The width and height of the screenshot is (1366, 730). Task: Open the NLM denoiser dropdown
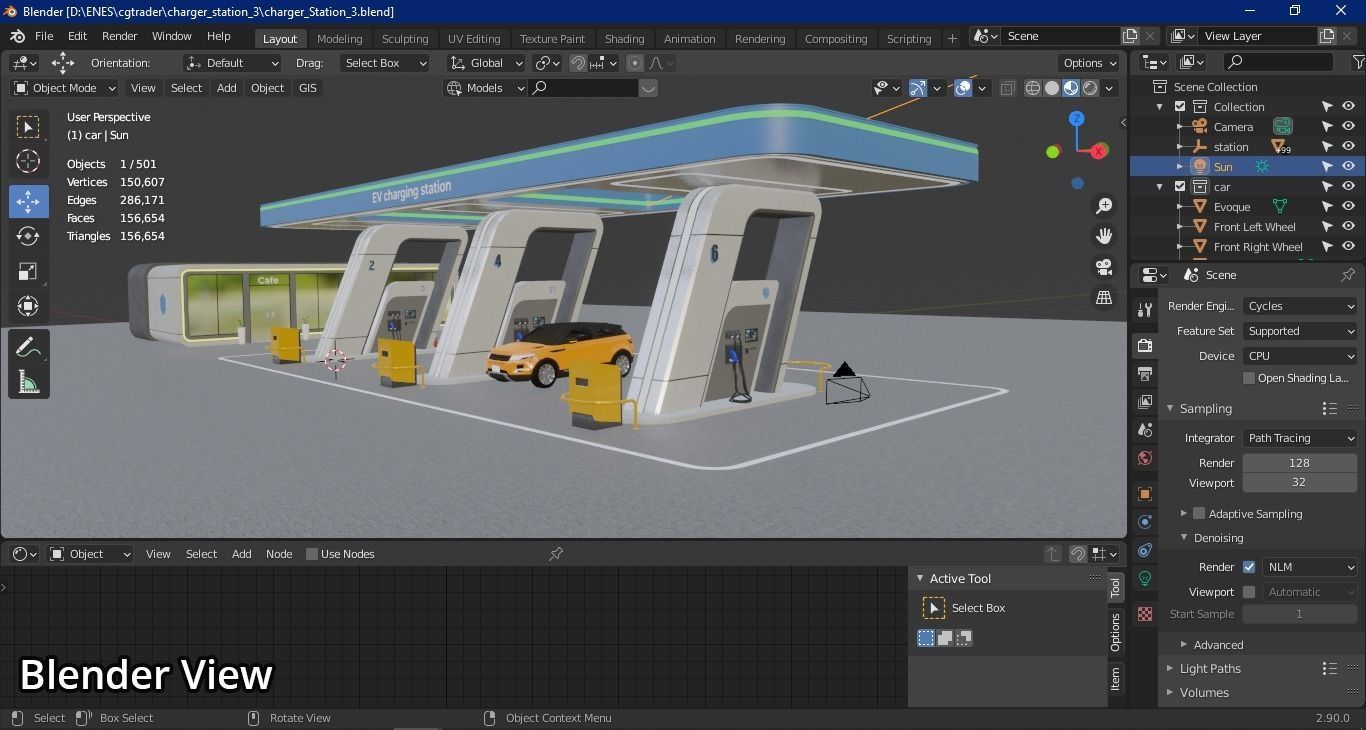1309,567
